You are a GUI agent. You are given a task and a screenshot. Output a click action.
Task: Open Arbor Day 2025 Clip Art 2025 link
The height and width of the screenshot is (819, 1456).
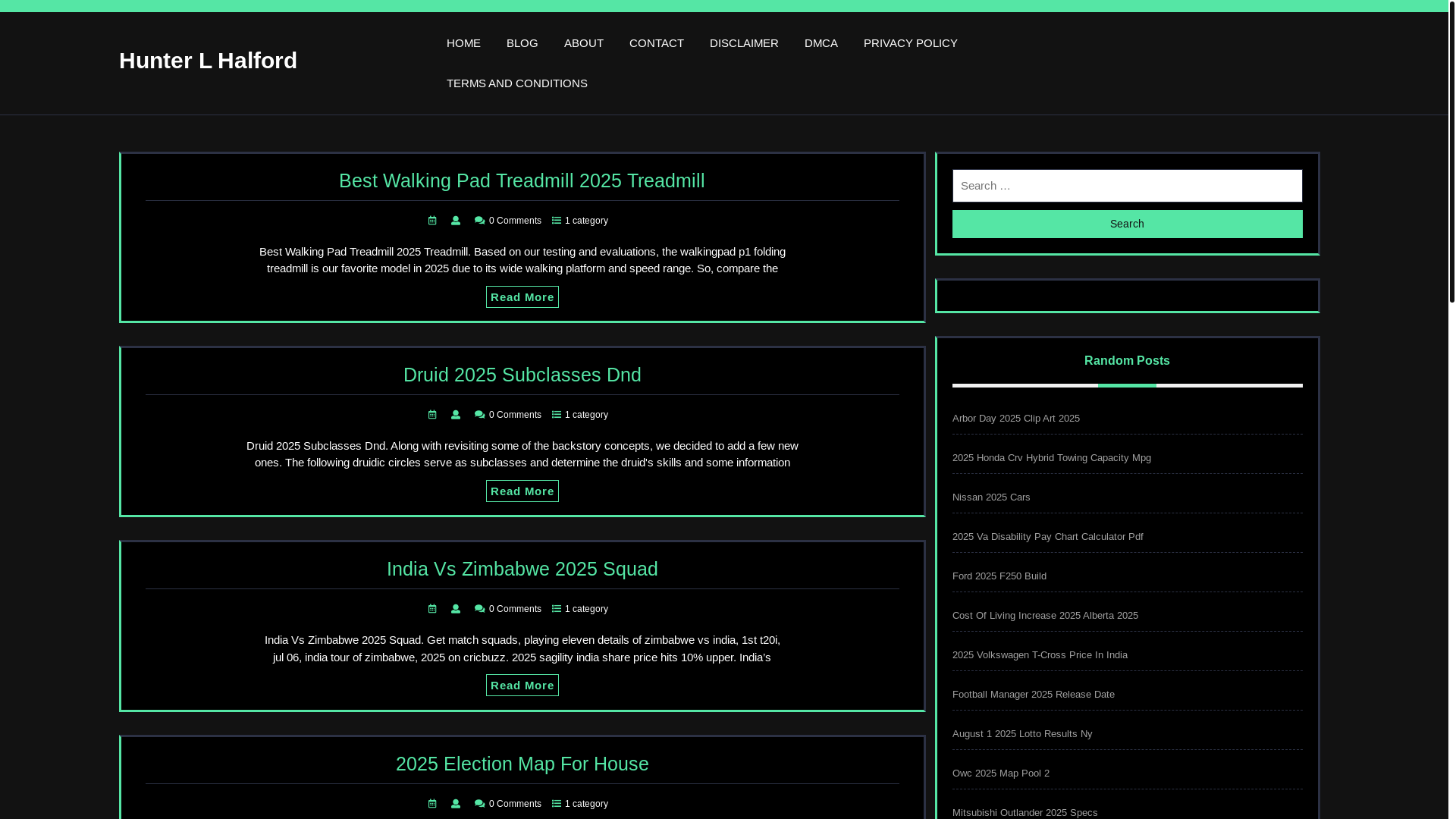pyautogui.click(x=1015, y=419)
